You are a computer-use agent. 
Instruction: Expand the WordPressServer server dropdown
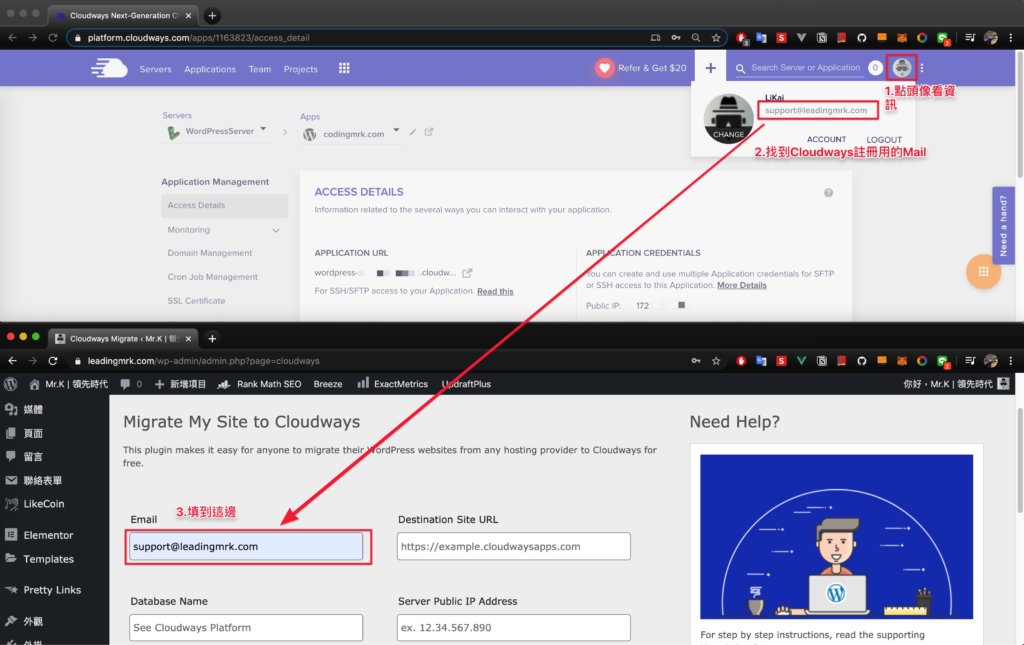pyautogui.click(x=263, y=129)
